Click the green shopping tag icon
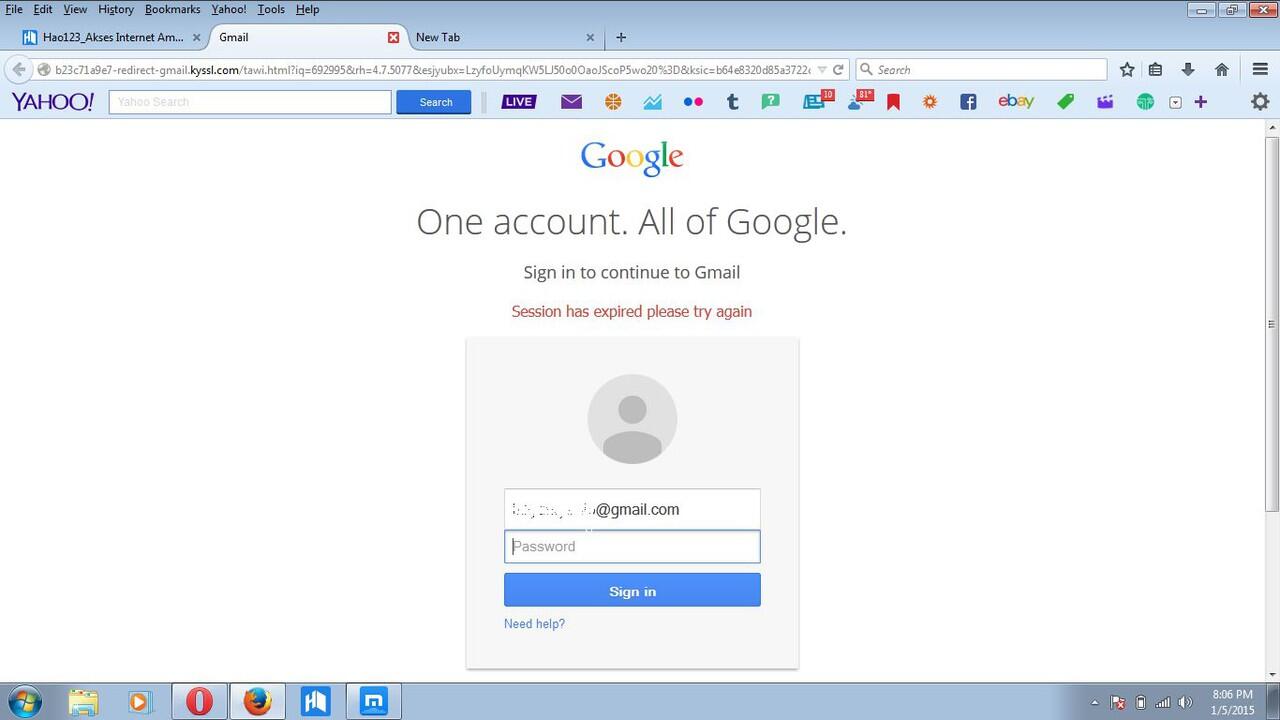1280x720 pixels. pyautogui.click(x=1066, y=101)
